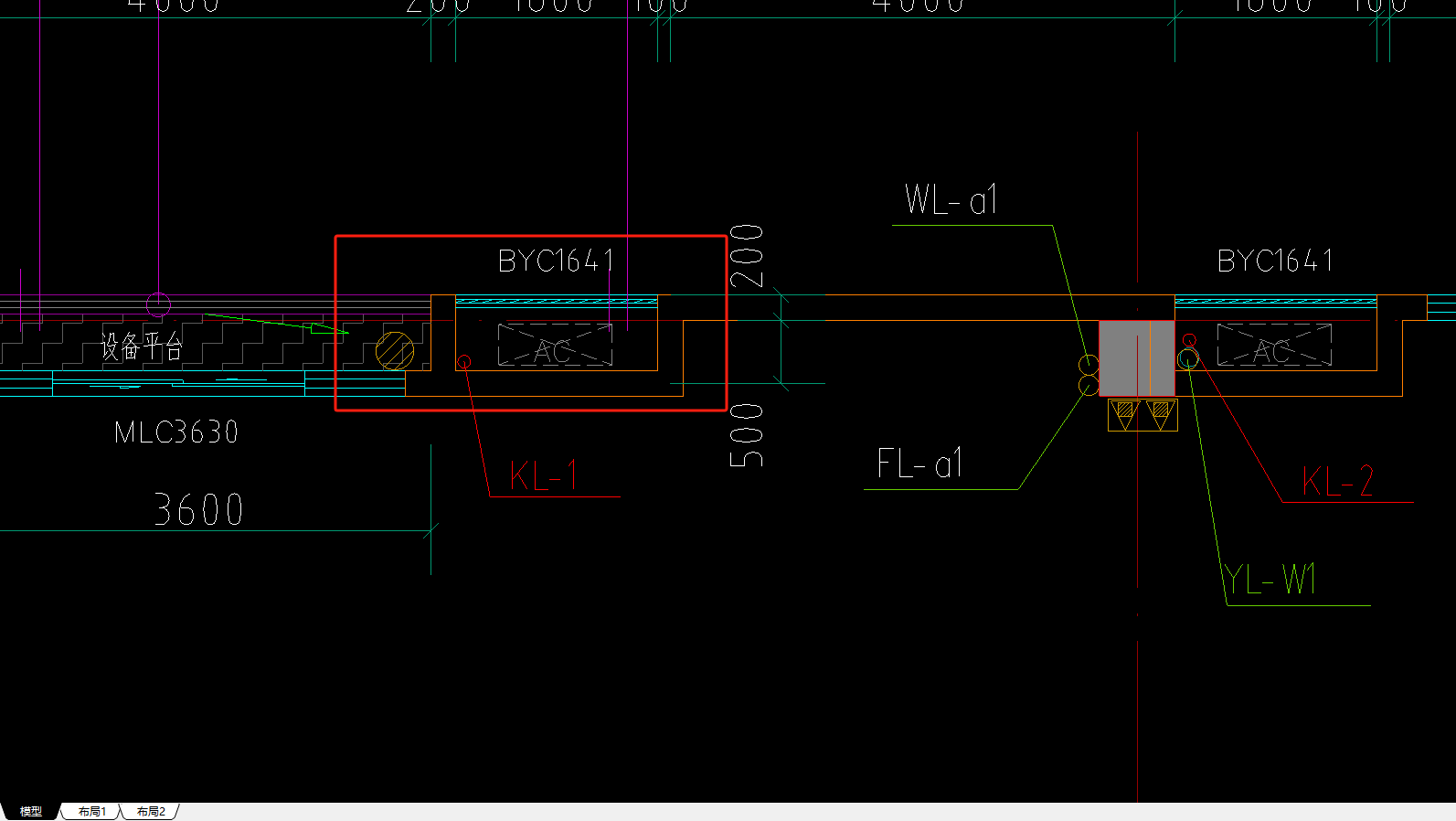Image resolution: width=1456 pixels, height=821 pixels.
Task: Select the BYC1641 label inside red box
Action: tap(556, 261)
